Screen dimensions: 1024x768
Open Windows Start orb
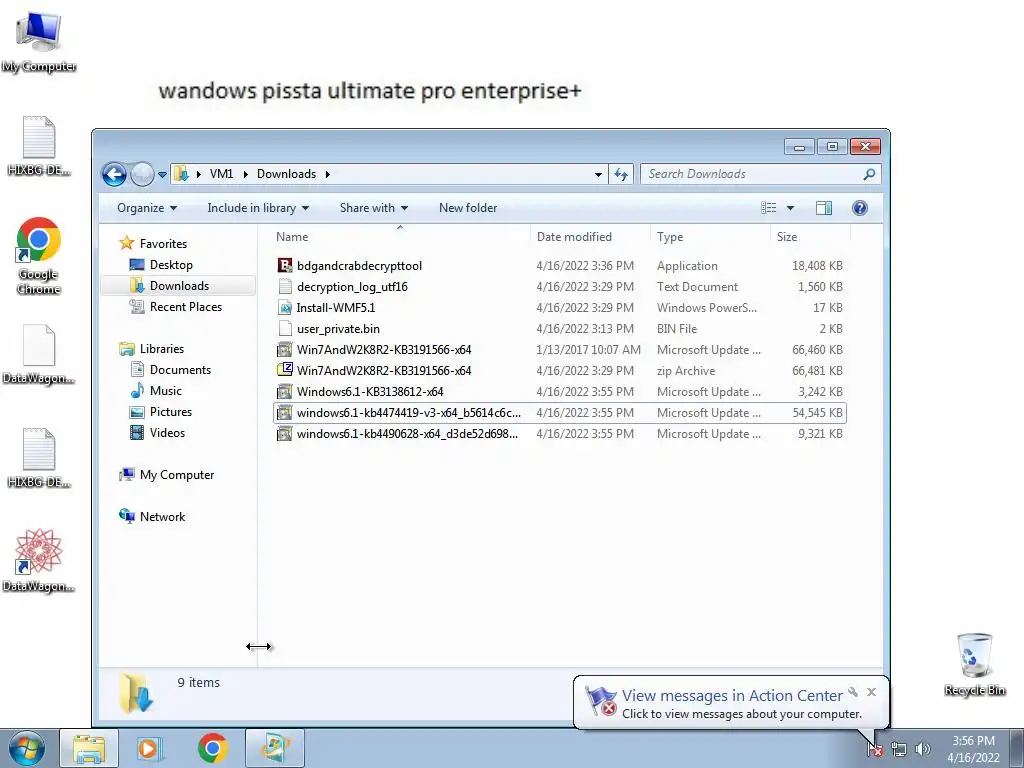tap(26, 748)
